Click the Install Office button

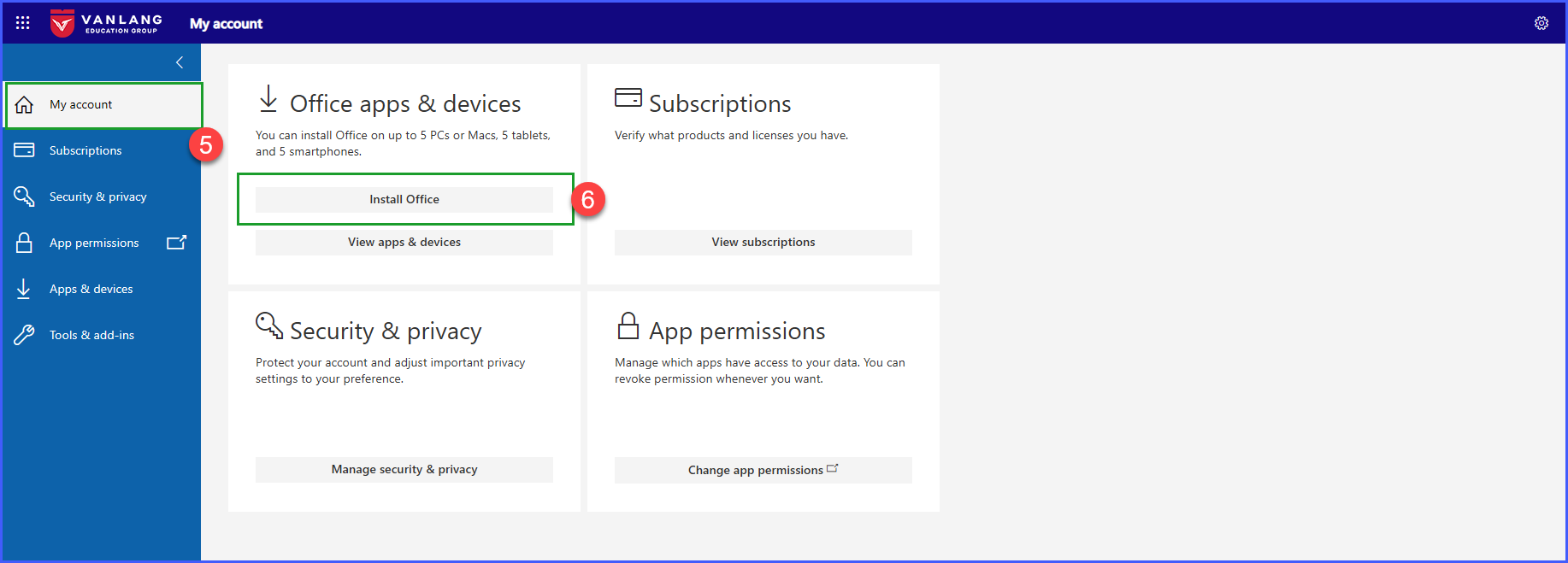(x=404, y=199)
